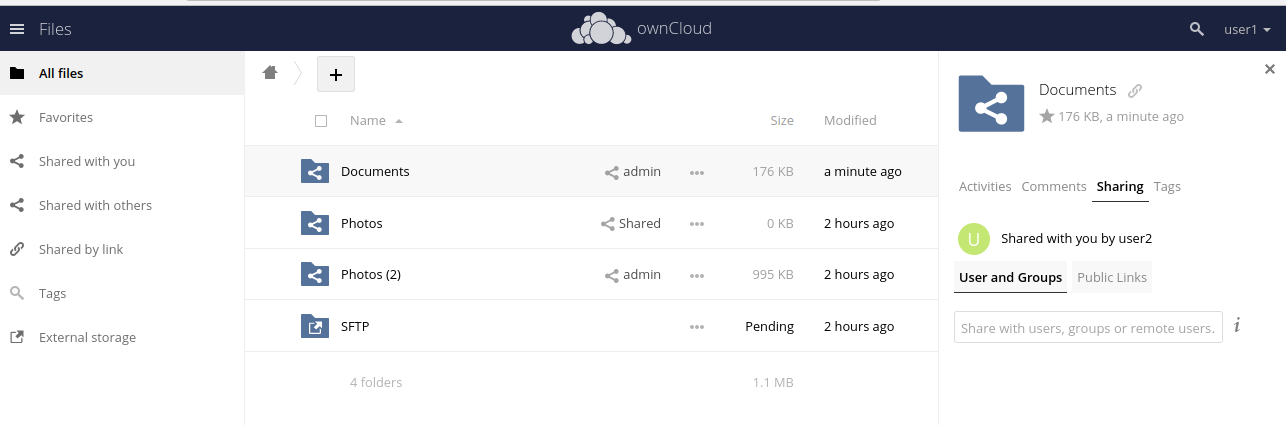Select the Sharing tab
Screen dimensions: 1286x425
[x=1120, y=186]
